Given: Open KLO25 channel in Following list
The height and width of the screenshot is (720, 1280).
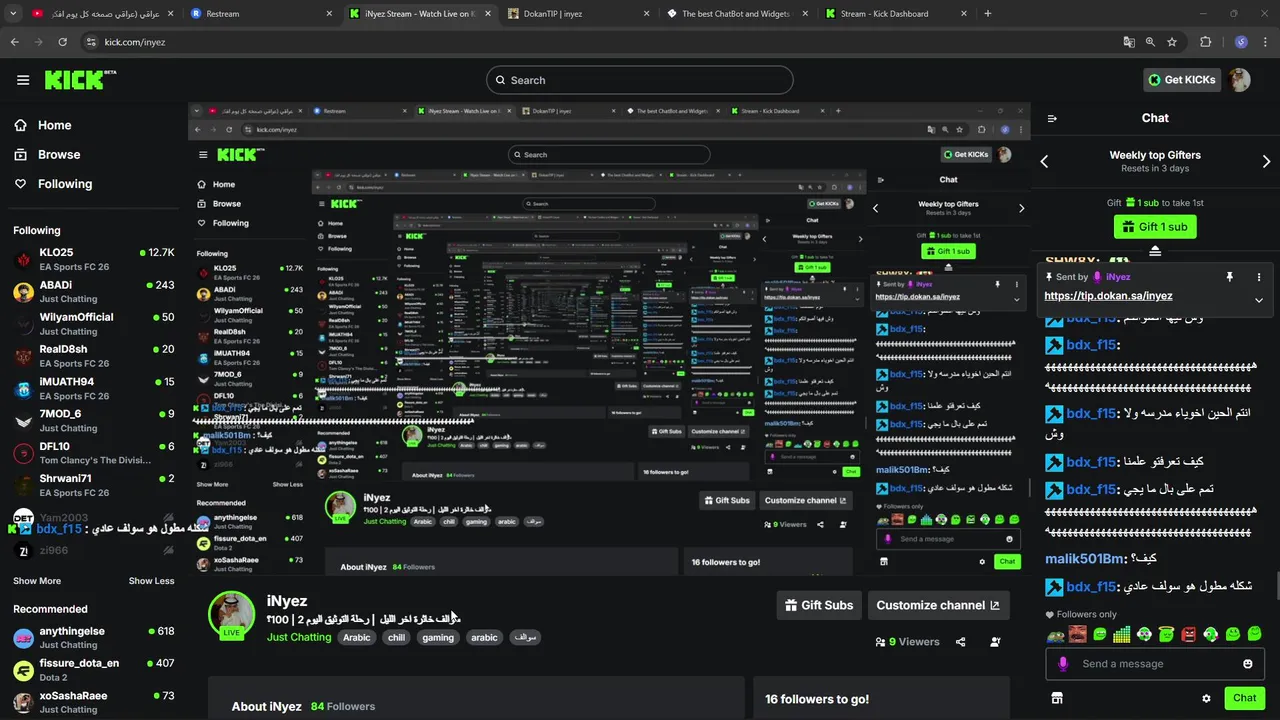Looking at the screenshot, I should click(93, 258).
